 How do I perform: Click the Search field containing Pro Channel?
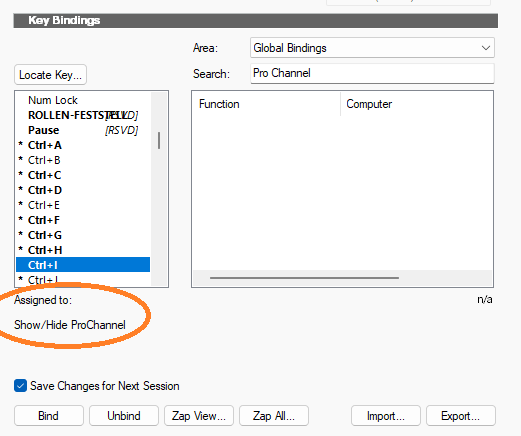(372, 73)
